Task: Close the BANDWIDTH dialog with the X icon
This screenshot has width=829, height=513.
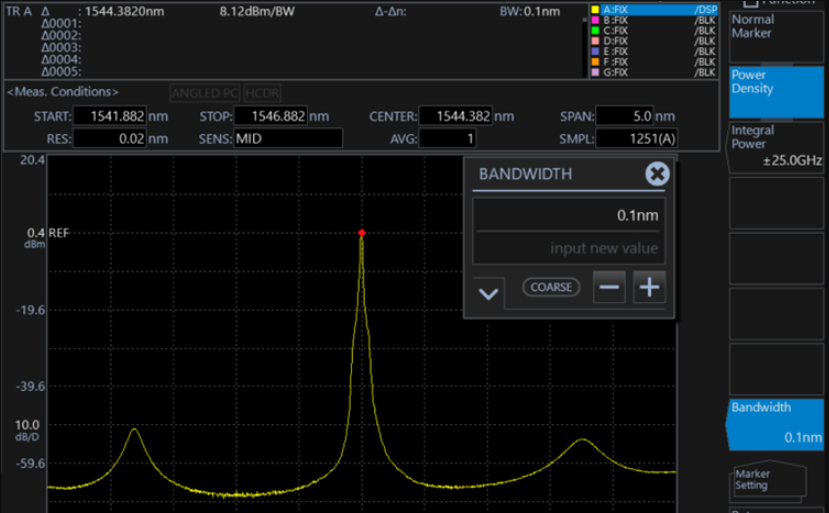Action: tap(656, 174)
